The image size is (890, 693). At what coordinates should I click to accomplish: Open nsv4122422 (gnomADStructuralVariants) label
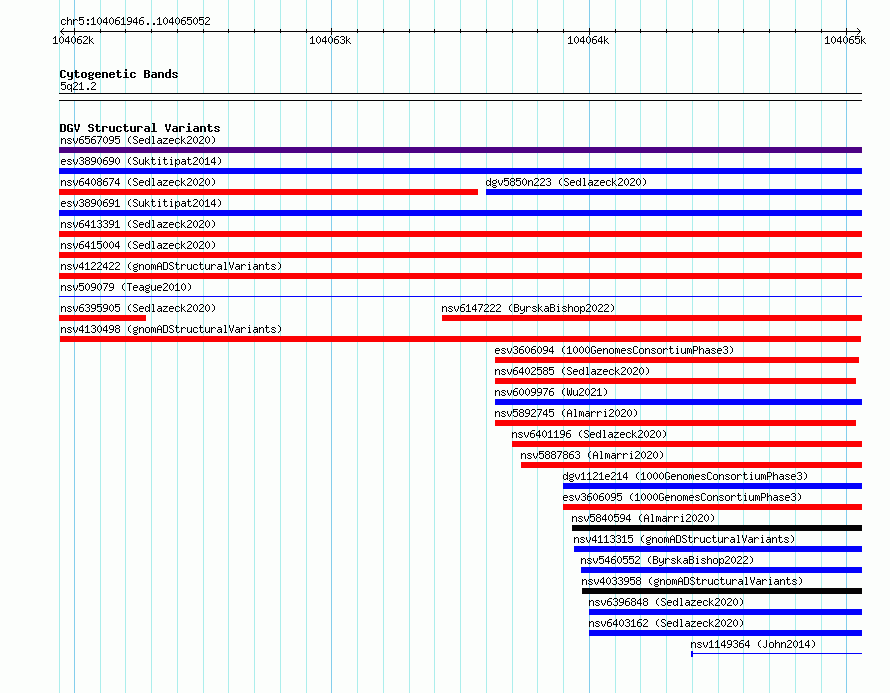[x=171, y=266]
